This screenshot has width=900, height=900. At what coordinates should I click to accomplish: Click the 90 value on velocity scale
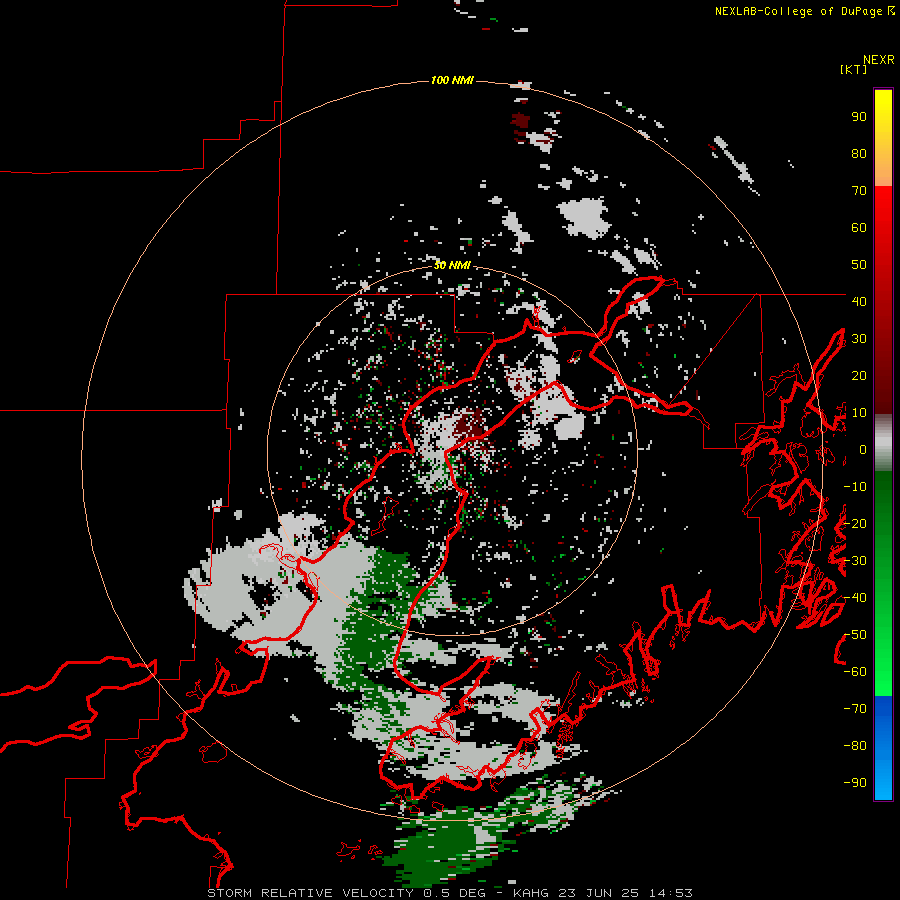pyautogui.click(x=859, y=117)
